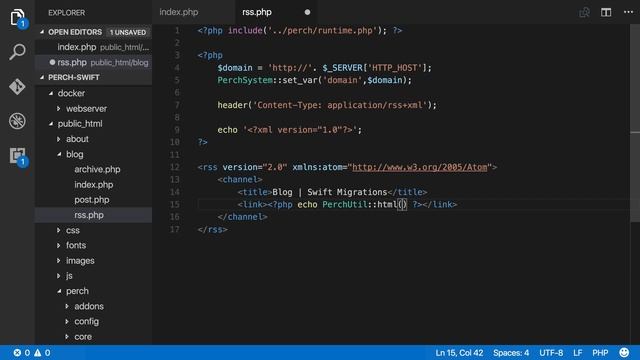
Task: Place cursor in the Blog | Swift Migrations title
Action: coord(329,192)
